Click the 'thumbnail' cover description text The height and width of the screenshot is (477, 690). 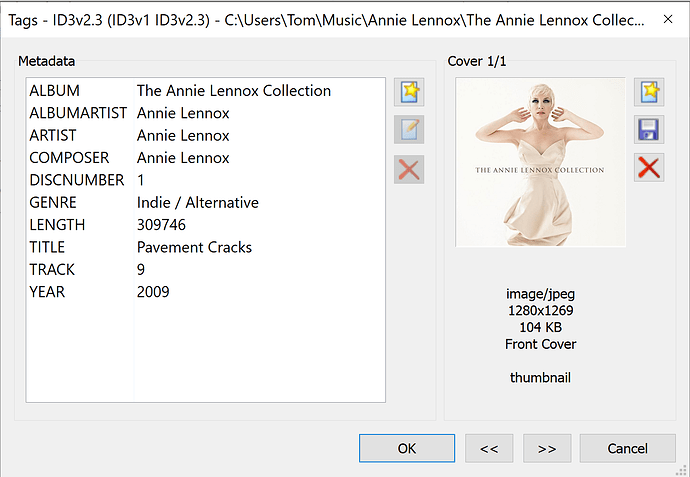(x=540, y=378)
